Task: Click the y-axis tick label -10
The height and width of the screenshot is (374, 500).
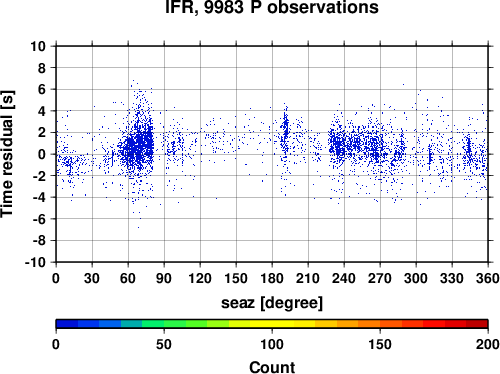Action: [35, 262]
